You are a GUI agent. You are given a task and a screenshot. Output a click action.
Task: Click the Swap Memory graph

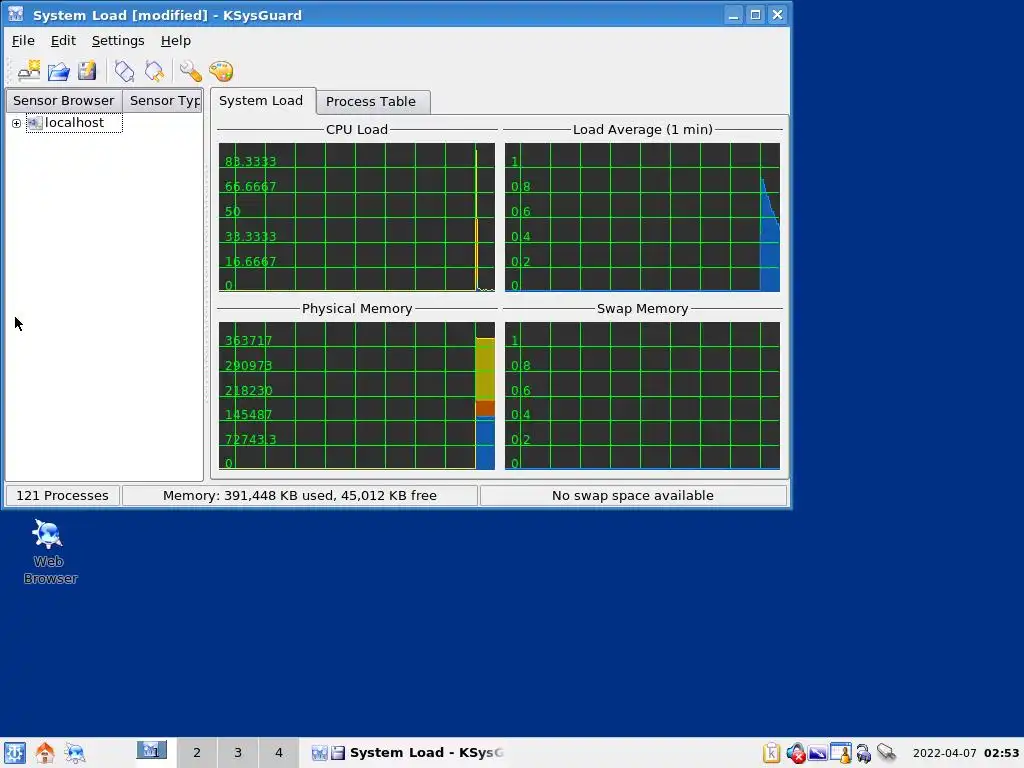(x=642, y=396)
